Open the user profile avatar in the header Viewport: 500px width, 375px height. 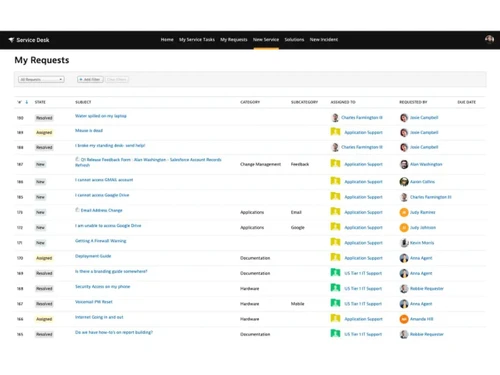tap(489, 40)
